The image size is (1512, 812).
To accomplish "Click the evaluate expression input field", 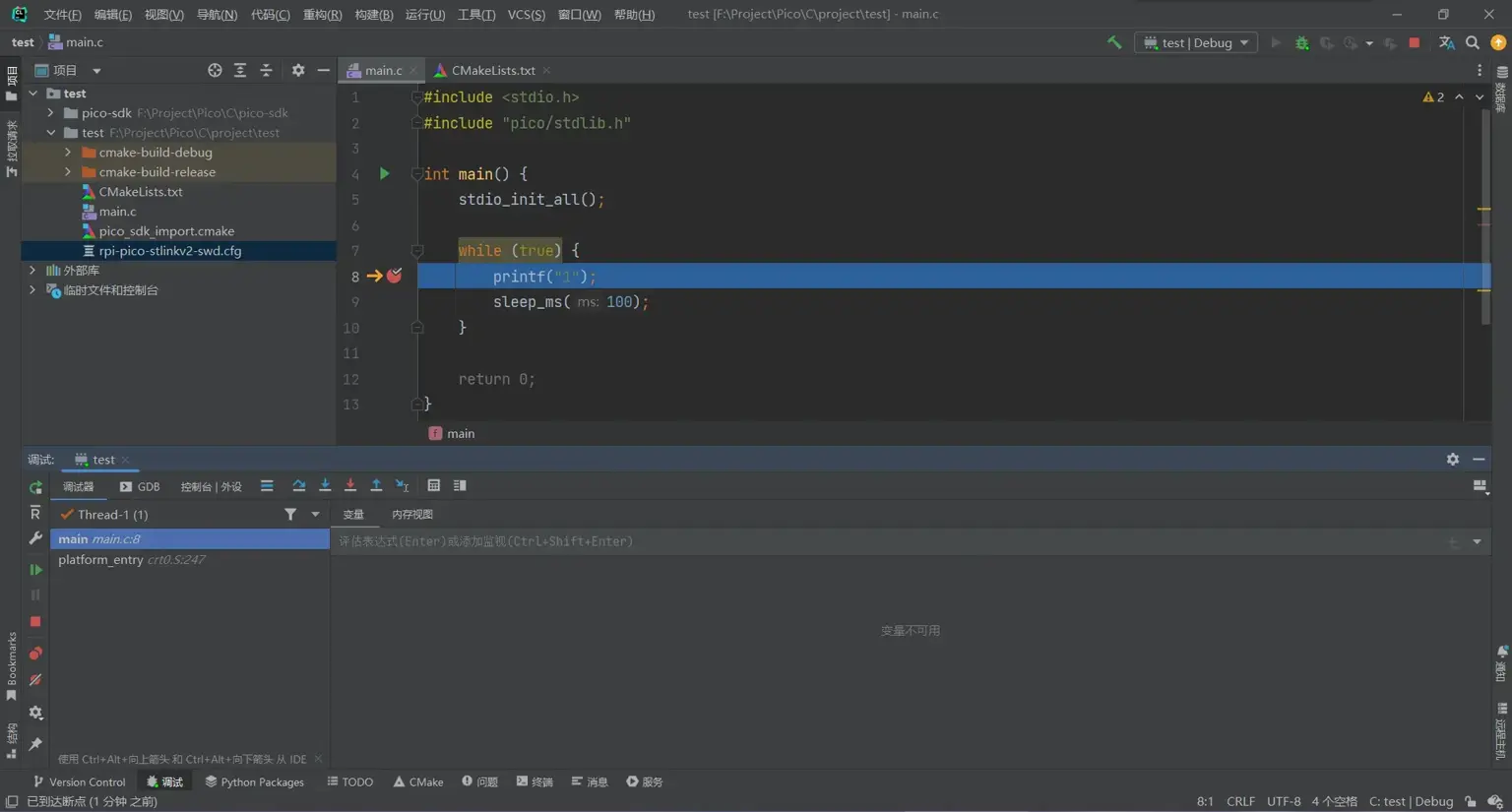I will (x=886, y=541).
